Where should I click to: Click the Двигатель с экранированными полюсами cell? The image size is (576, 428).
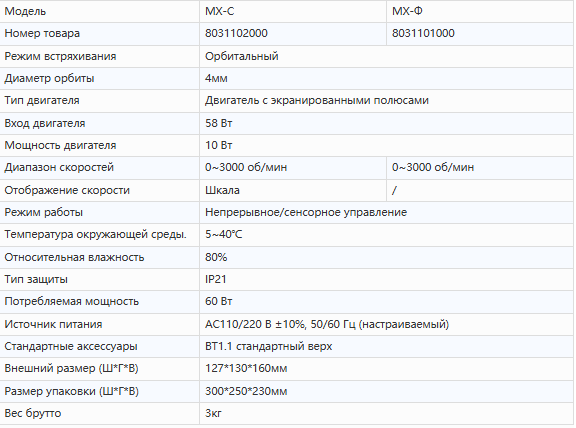[386, 101]
